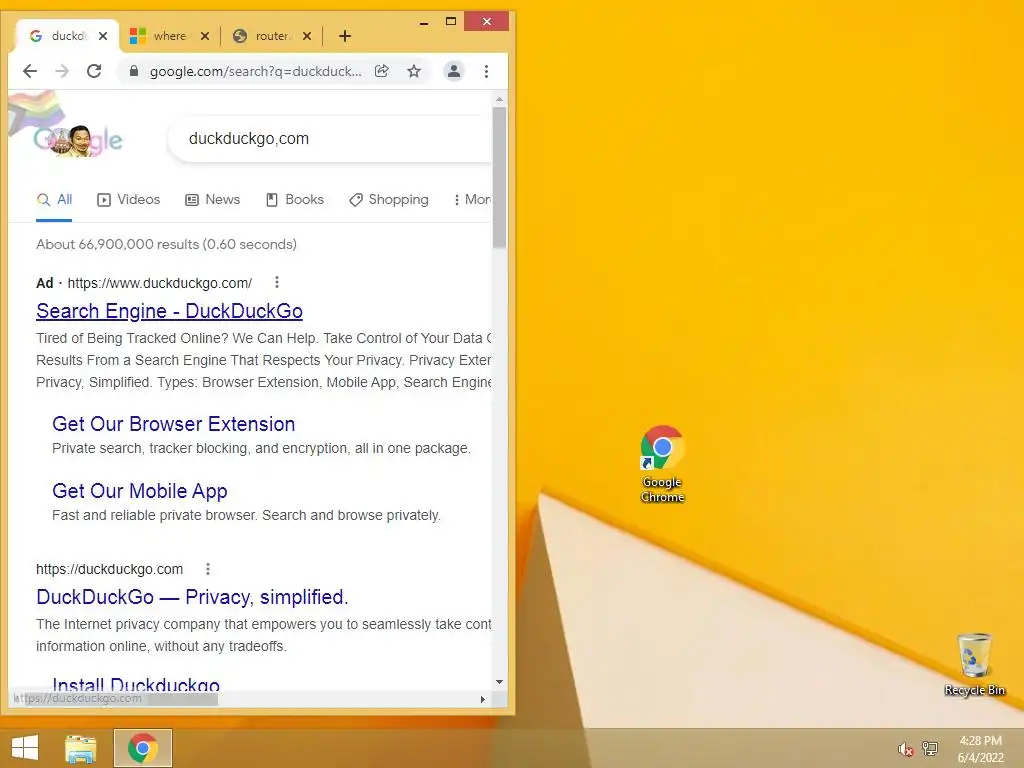1024x768 pixels.
Task: Filter results by News
Action: pos(213,199)
